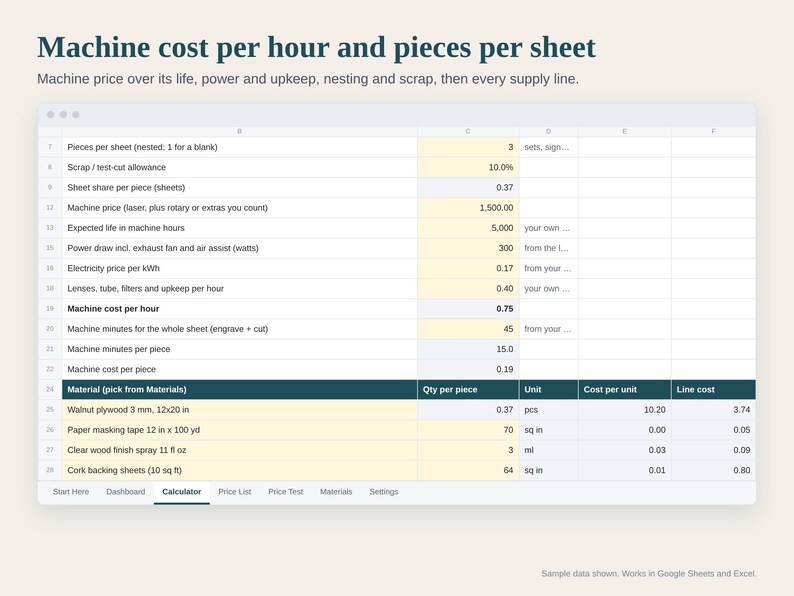Select row 7 header number
794x596 pixels.
tap(50, 147)
